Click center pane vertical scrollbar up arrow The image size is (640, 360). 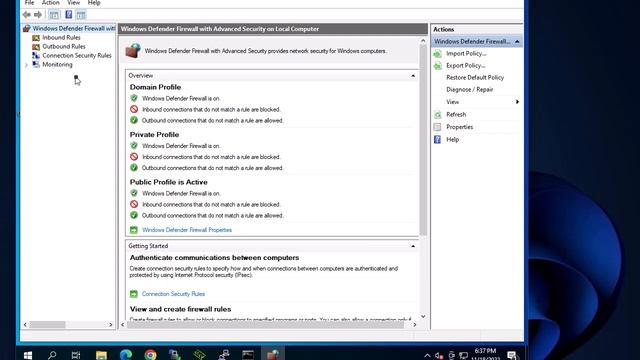423,40
